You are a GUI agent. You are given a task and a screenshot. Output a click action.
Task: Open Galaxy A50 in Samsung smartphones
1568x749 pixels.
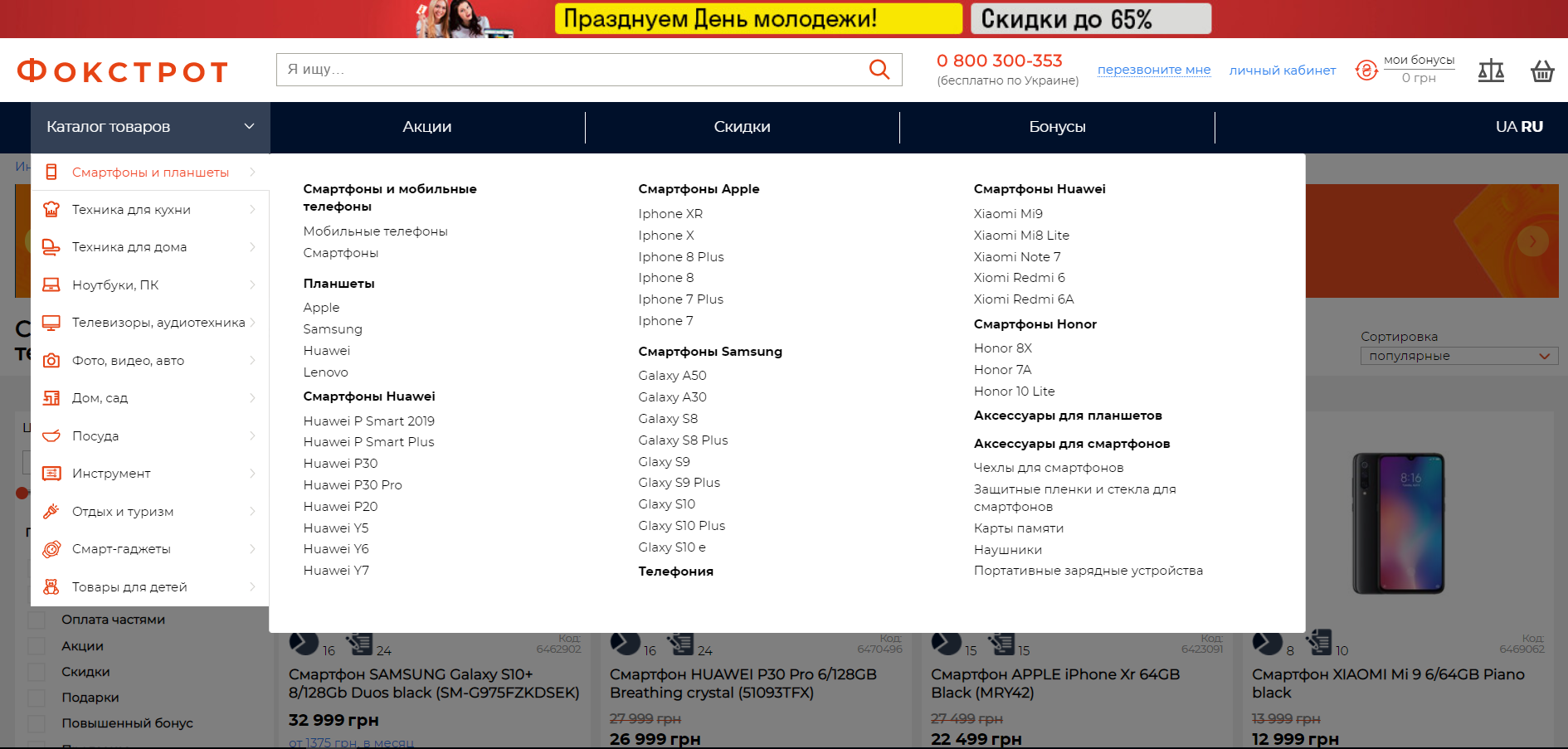pyautogui.click(x=672, y=376)
